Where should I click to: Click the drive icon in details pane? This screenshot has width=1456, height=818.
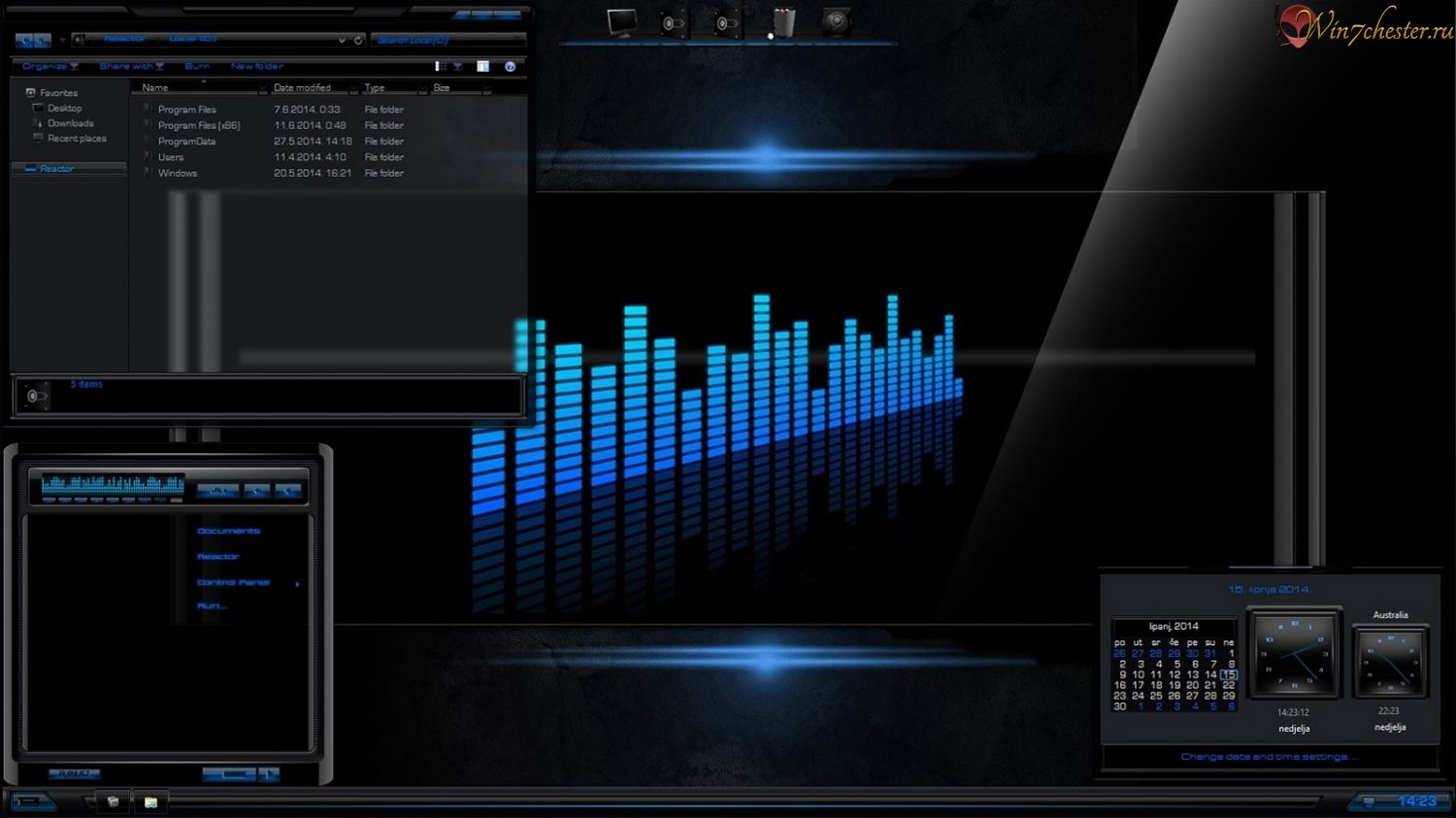[37, 396]
